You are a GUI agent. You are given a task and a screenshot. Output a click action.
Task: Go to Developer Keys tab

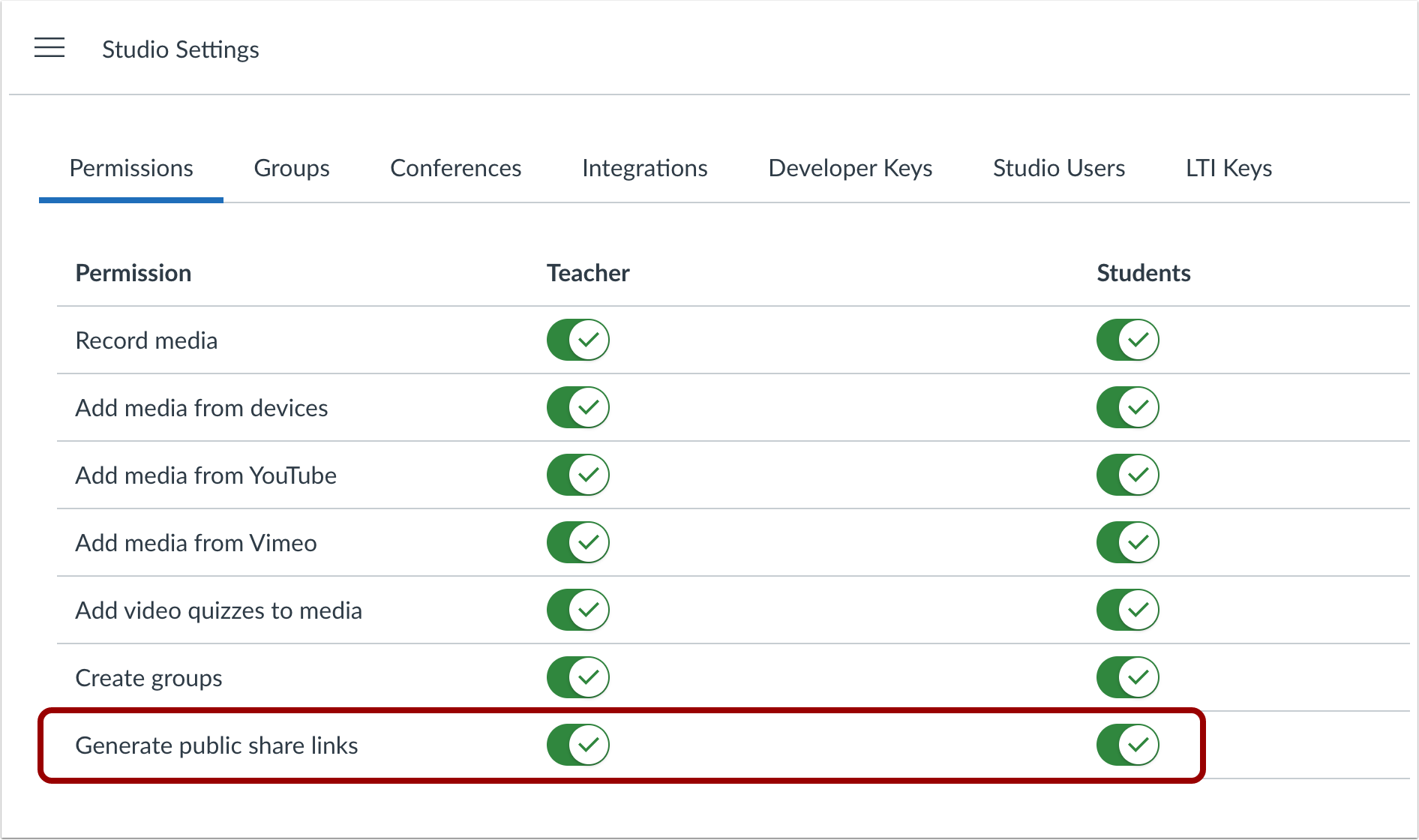850,168
